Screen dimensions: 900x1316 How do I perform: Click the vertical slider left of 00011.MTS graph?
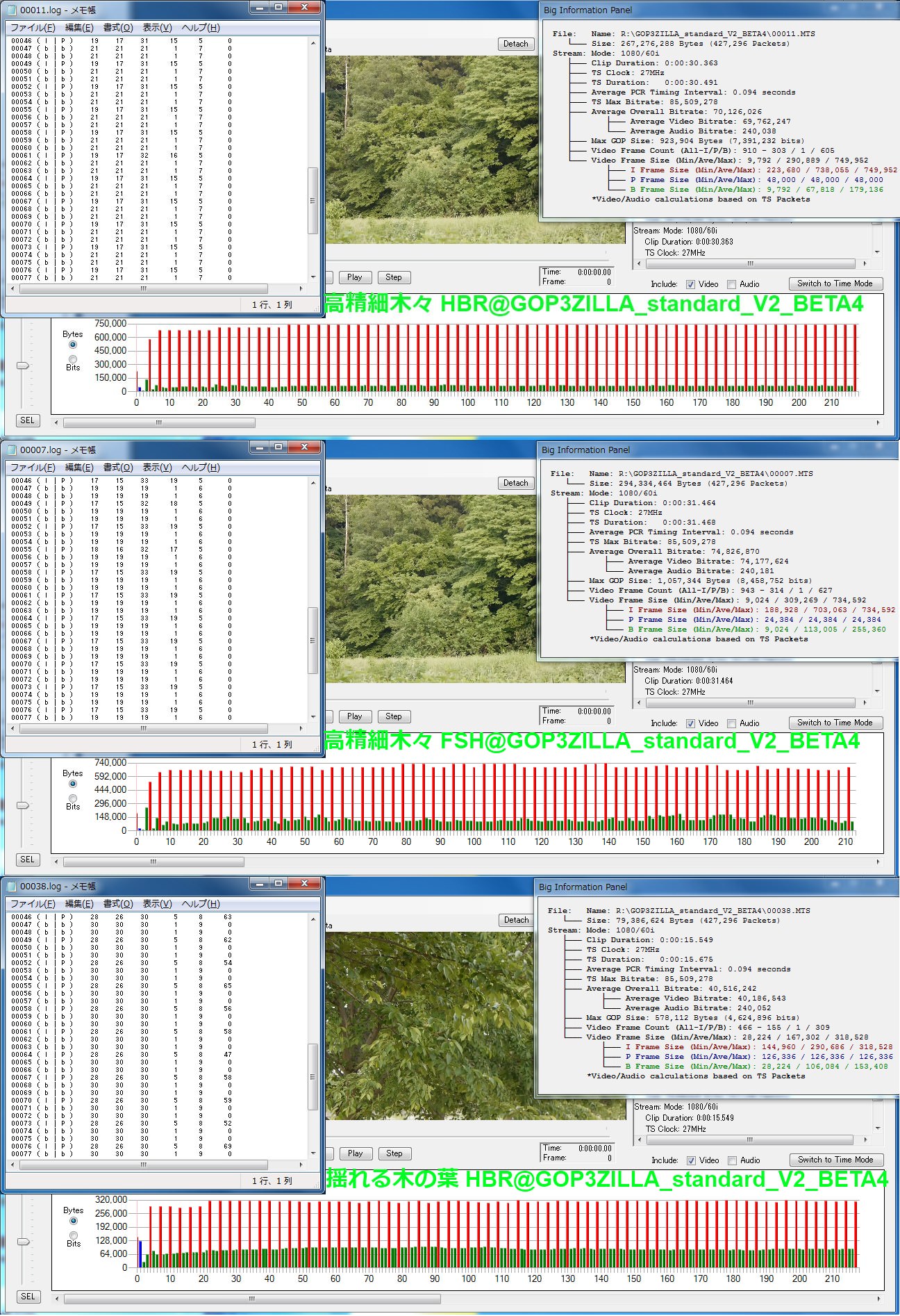point(24,365)
